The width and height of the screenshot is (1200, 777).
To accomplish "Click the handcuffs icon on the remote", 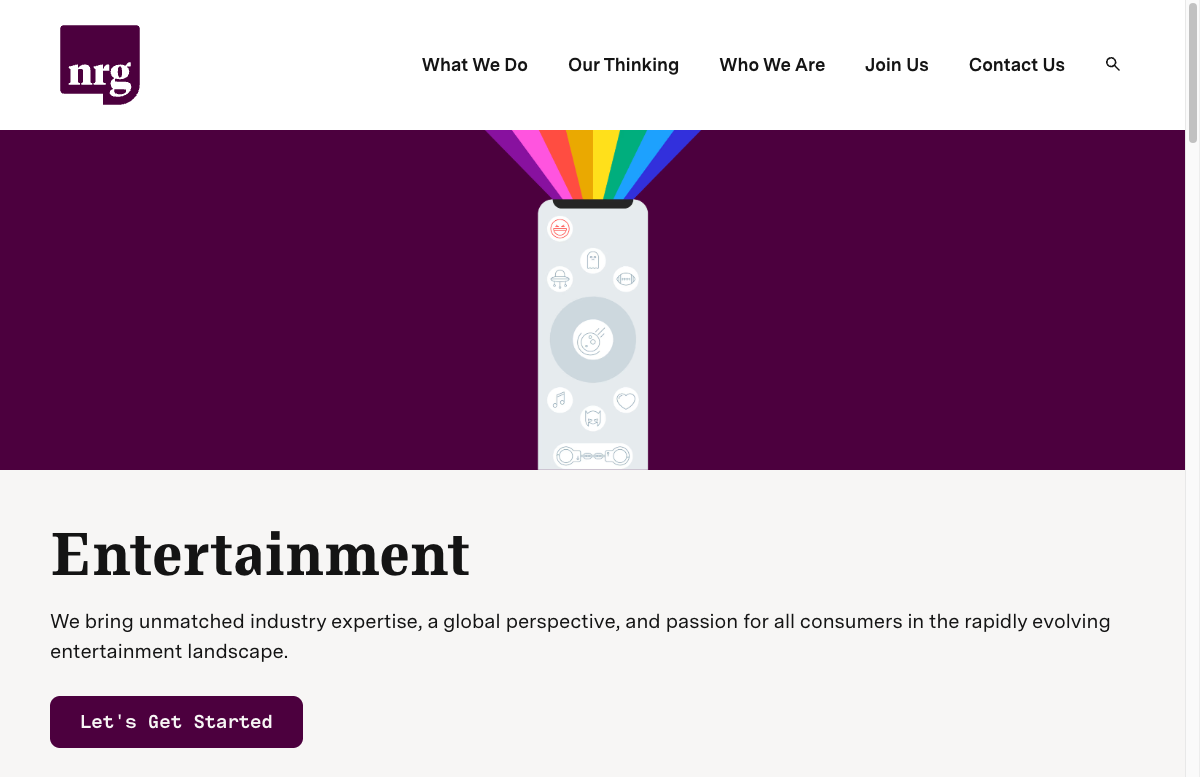I will click(593, 455).
